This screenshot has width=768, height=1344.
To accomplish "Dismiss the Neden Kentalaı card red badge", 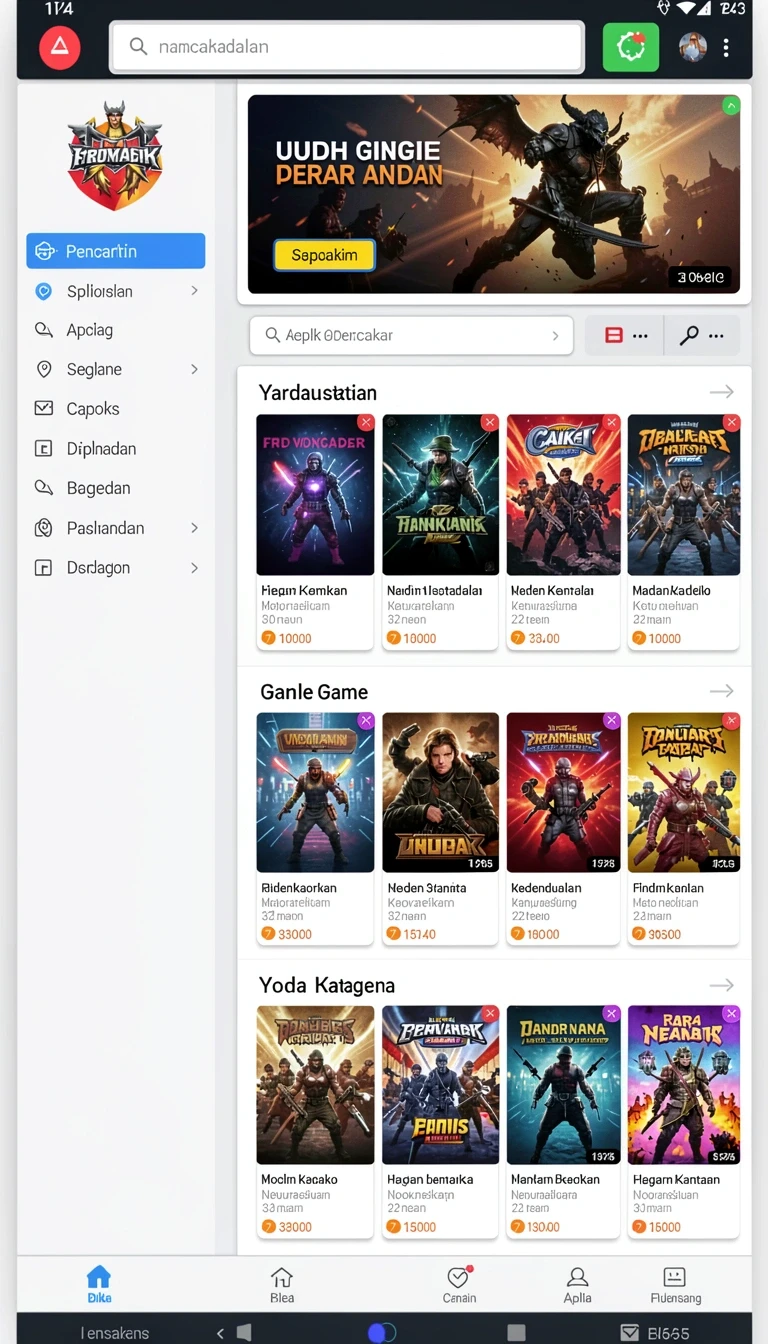I will 612,423.
